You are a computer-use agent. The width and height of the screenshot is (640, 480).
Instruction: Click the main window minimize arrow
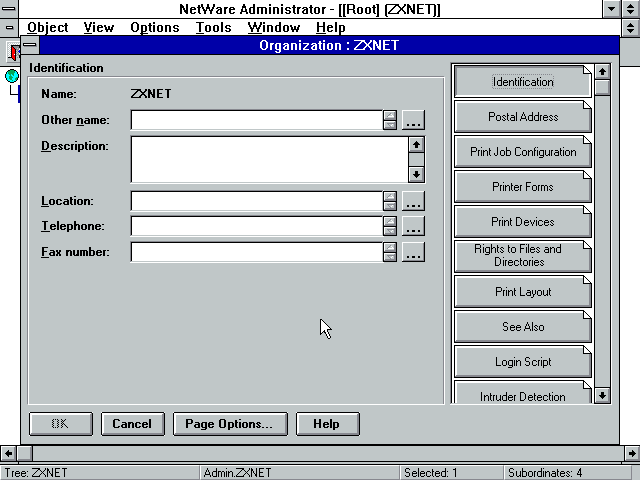tap(611, 9)
